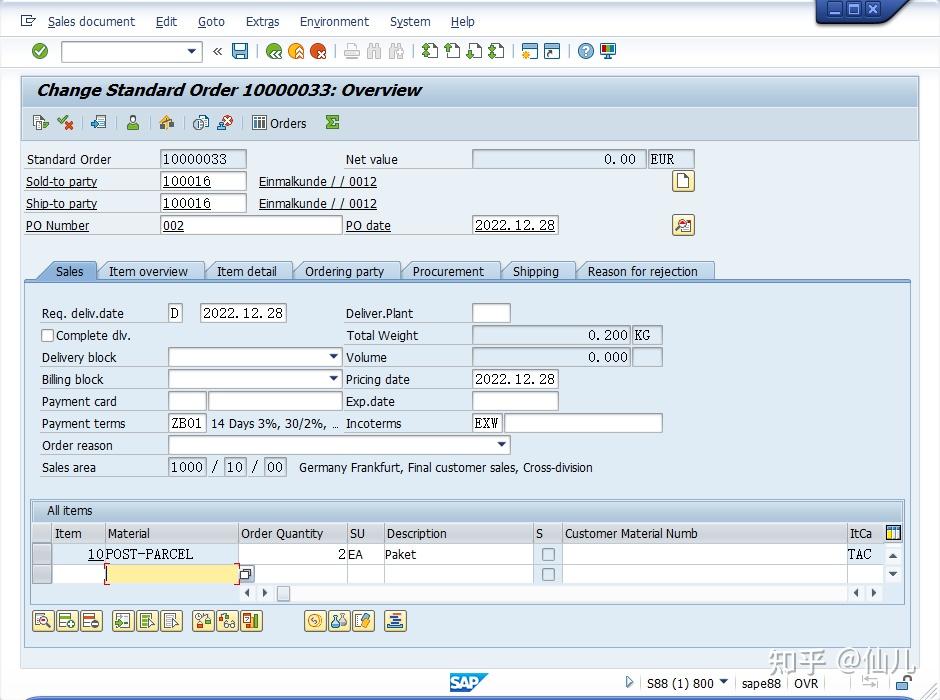Click the PO Number input field
Screen dimensions: 940x700
click(250, 225)
